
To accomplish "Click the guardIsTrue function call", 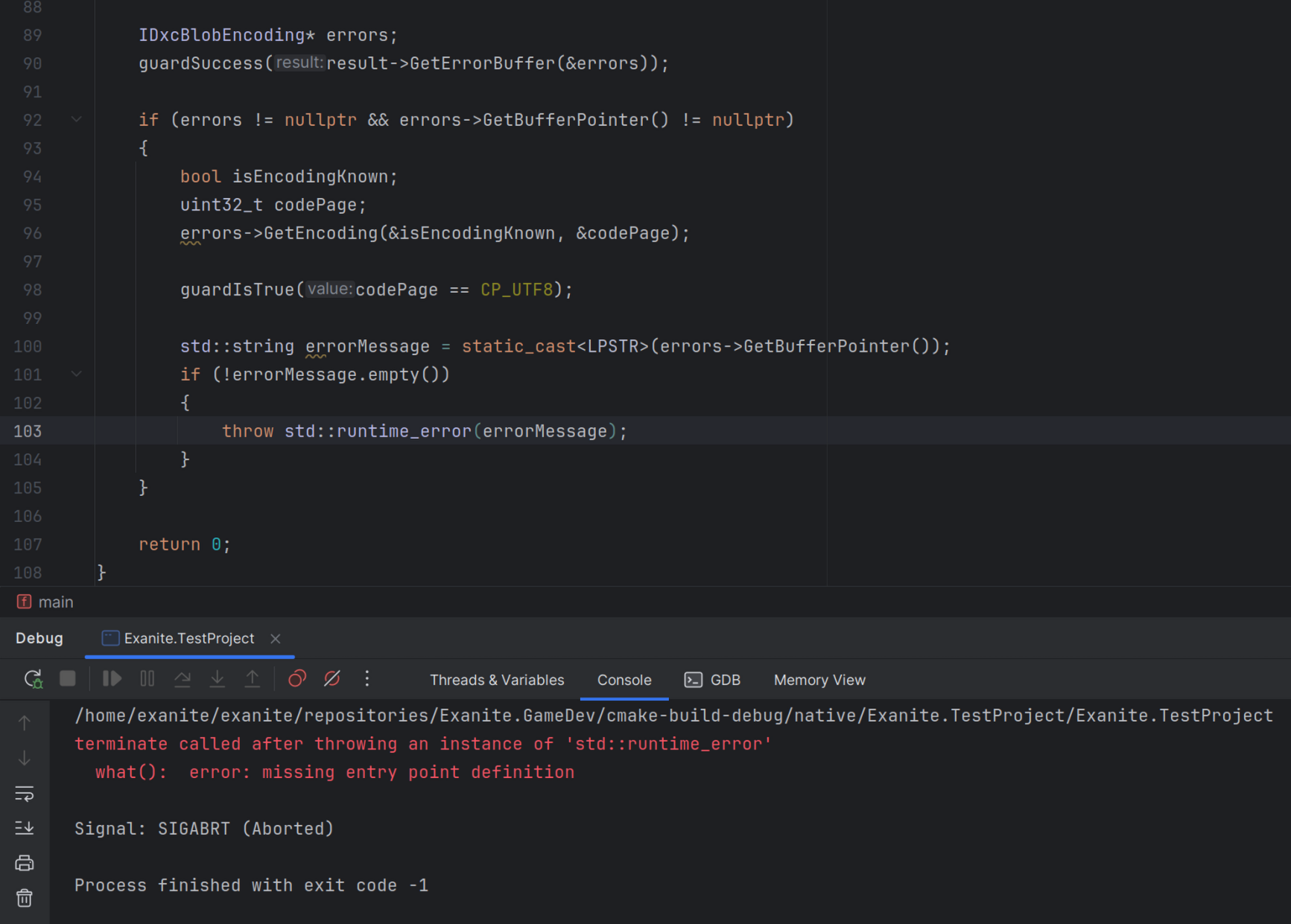I will [237, 290].
